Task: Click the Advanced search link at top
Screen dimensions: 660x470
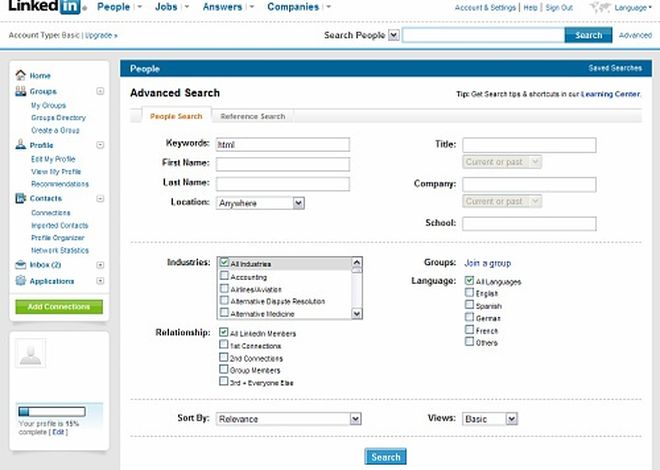Action: click(x=635, y=35)
